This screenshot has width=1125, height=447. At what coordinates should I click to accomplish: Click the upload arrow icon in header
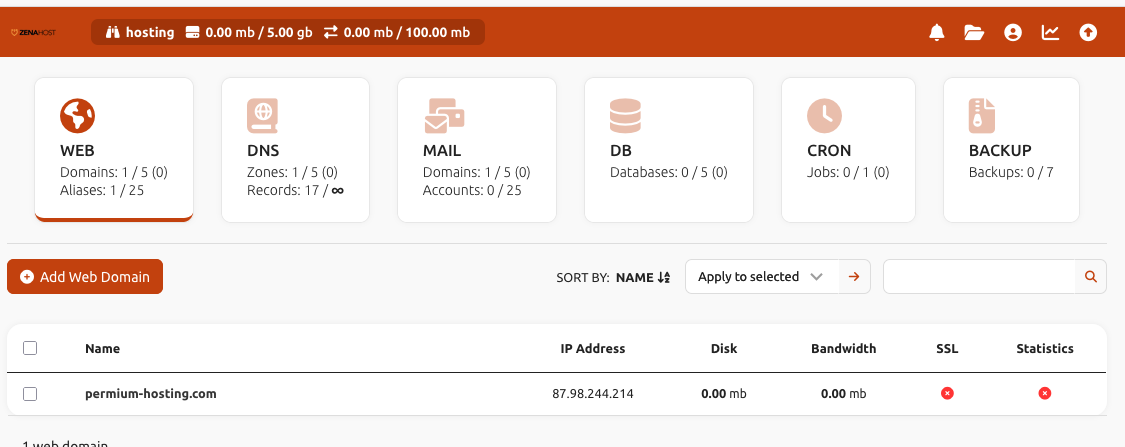tap(1088, 33)
